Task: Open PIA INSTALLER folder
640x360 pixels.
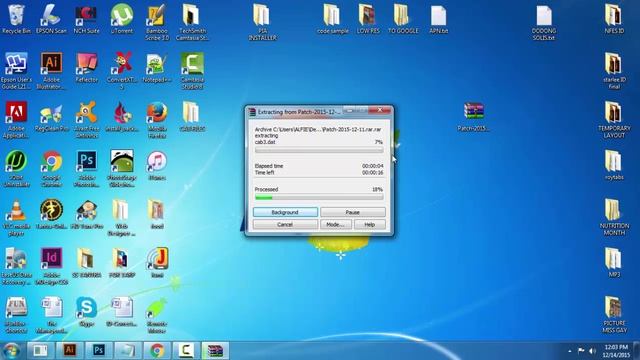Action: (x=262, y=22)
